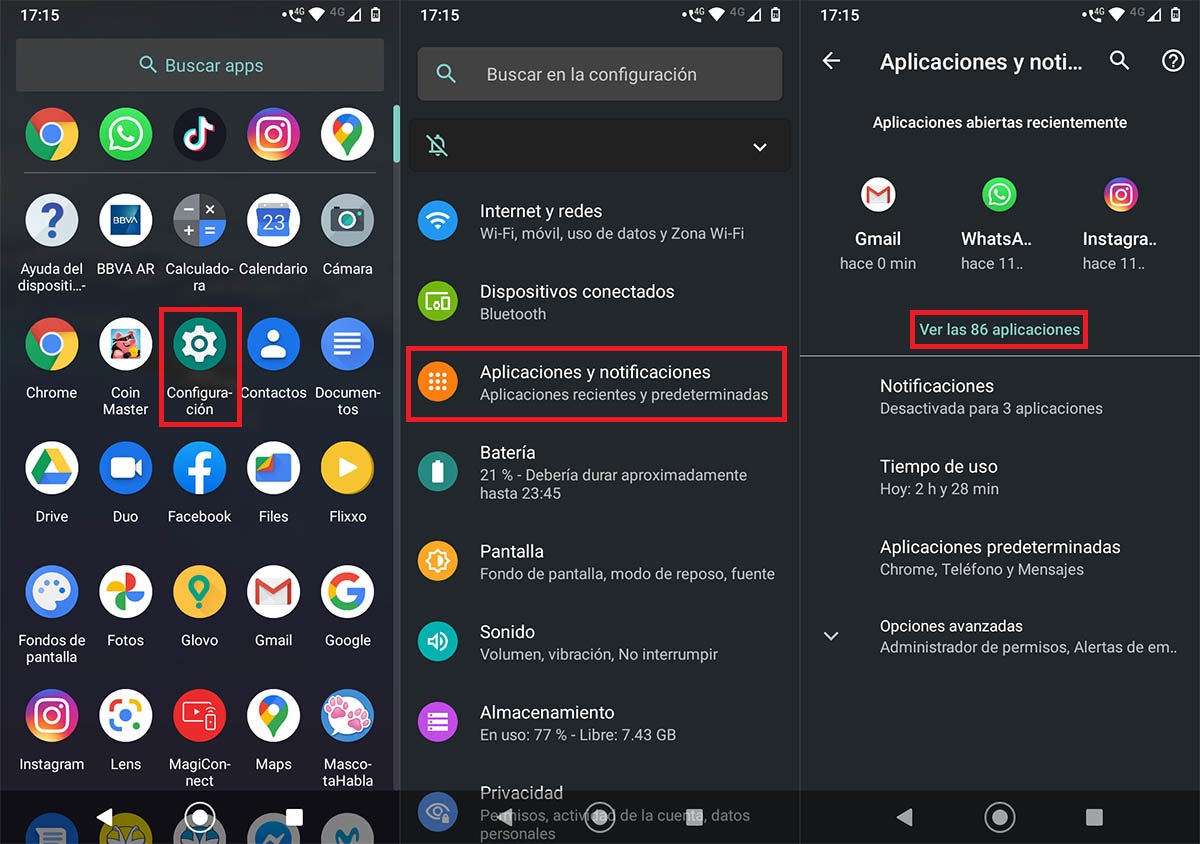Open Pantalla settings

click(x=600, y=561)
